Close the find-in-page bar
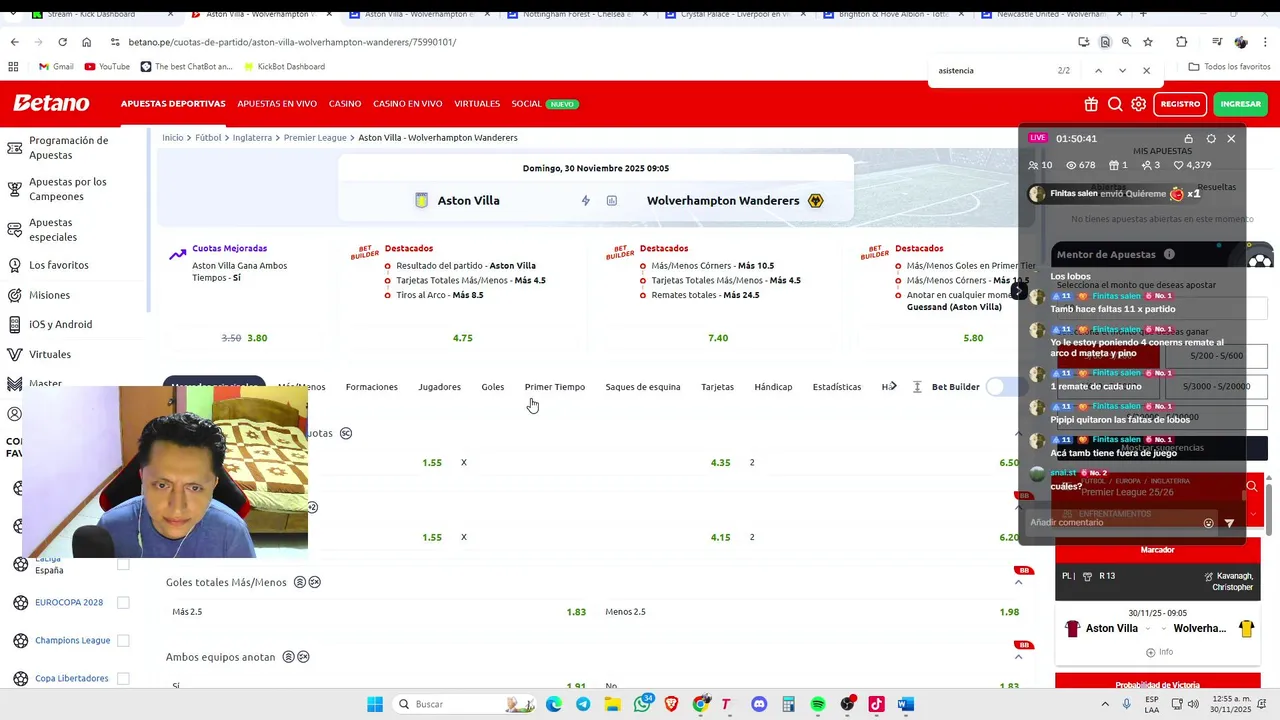Image resolution: width=1280 pixels, height=720 pixels. [x=1146, y=71]
